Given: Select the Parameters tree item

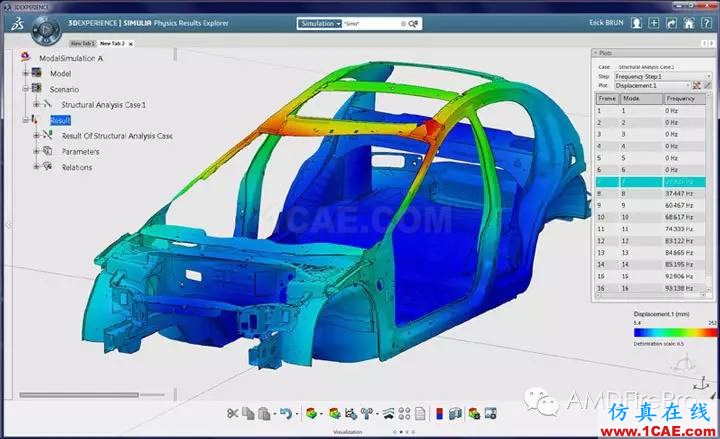Looking at the screenshot, I should click(80, 152).
